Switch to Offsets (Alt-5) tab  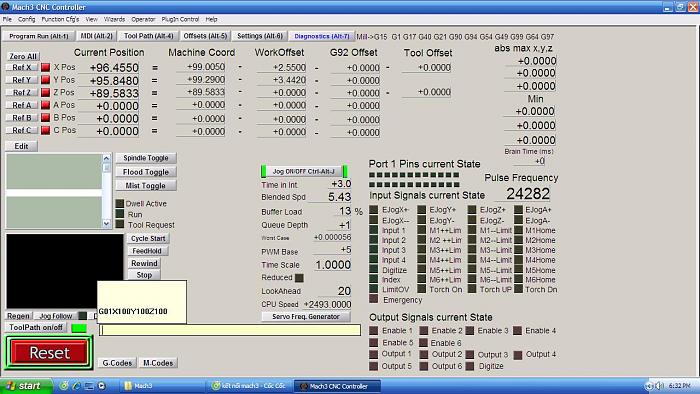[205, 36]
